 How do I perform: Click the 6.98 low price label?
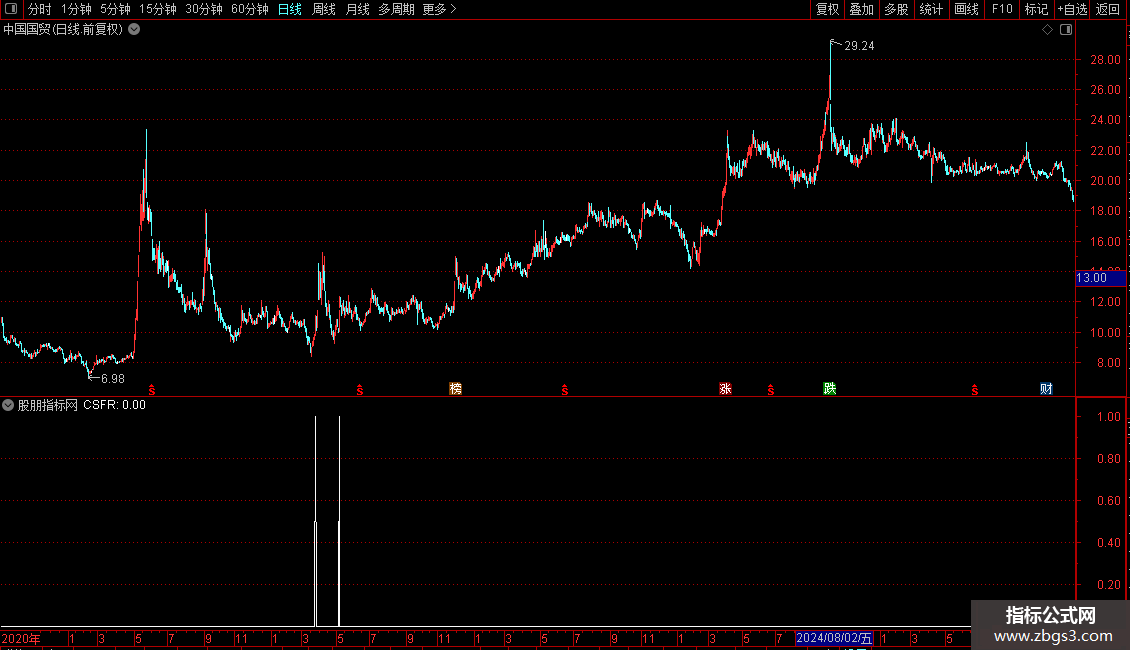coord(112,378)
